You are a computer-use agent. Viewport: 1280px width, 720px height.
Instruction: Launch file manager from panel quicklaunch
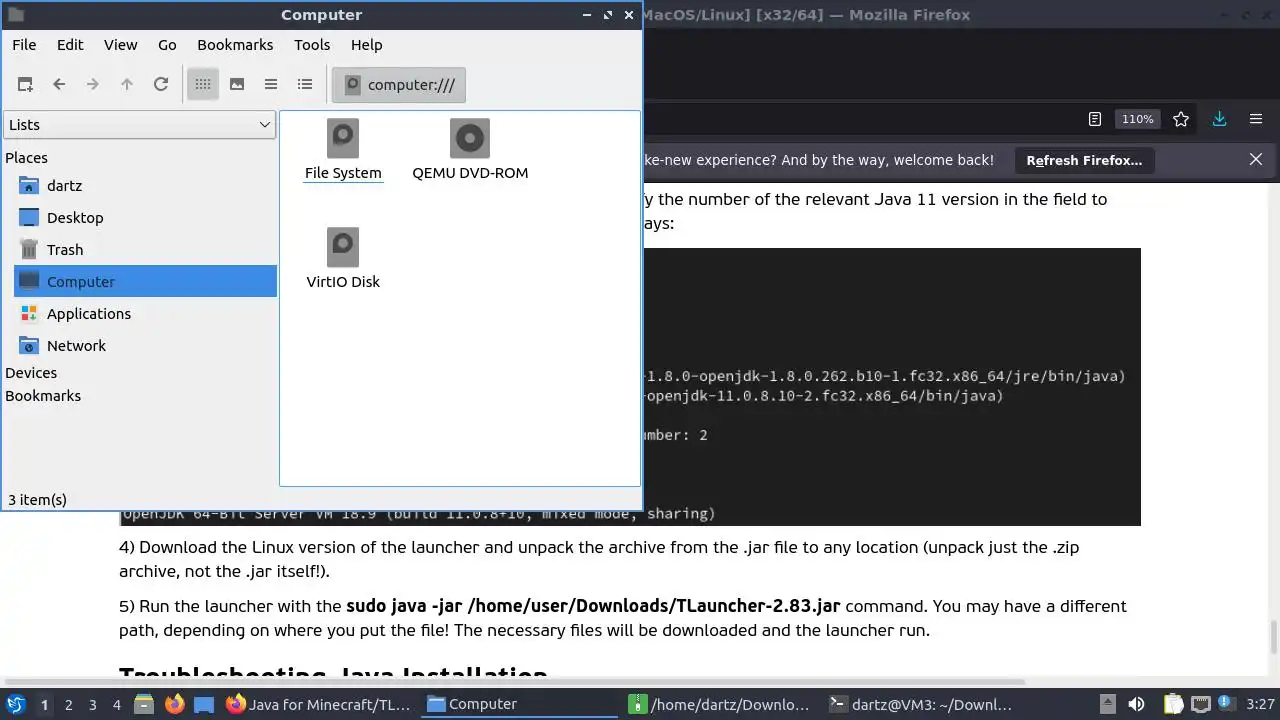(x=144, y=704)
